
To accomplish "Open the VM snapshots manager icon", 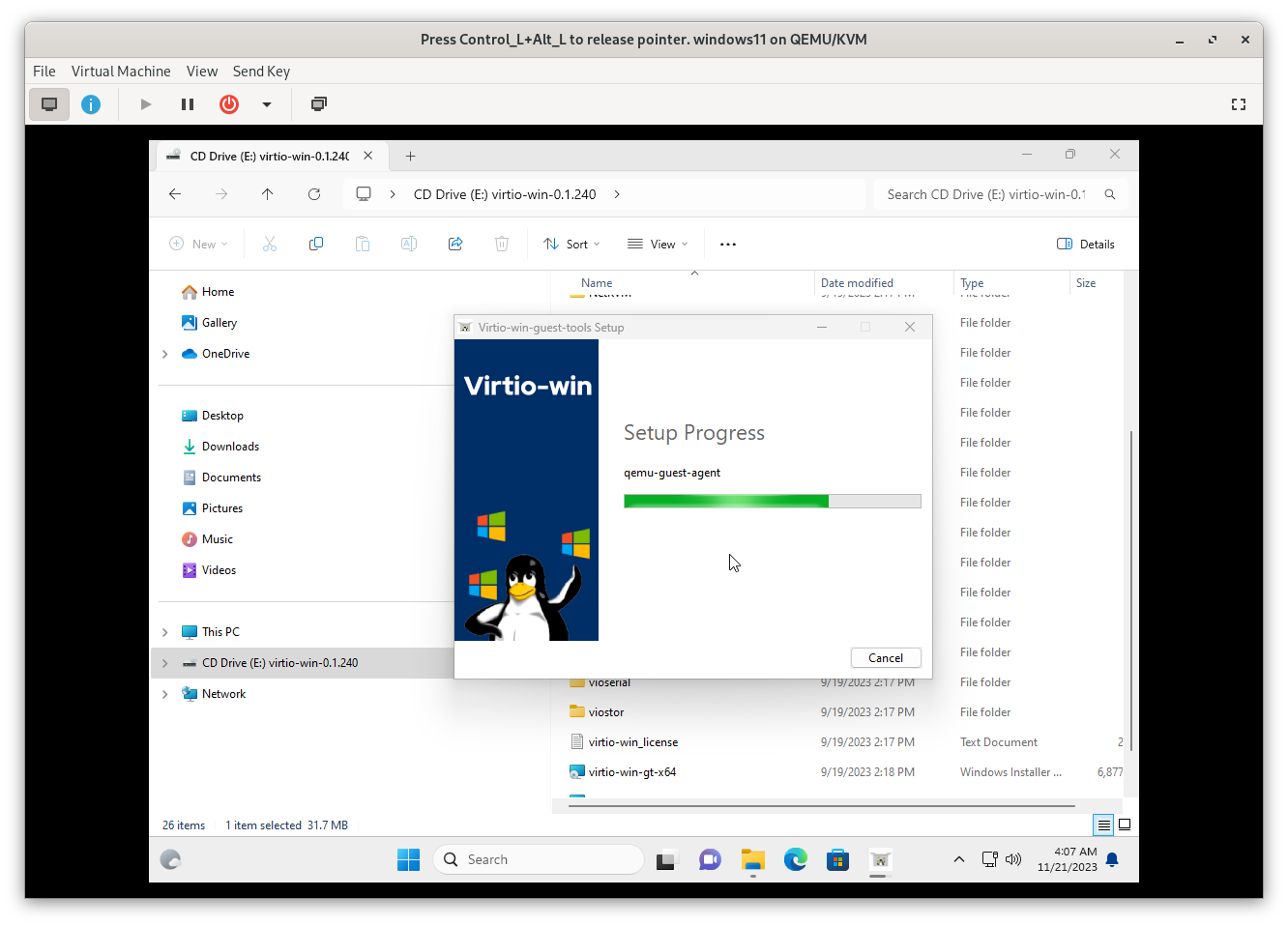I will click(x=319, y=104).
